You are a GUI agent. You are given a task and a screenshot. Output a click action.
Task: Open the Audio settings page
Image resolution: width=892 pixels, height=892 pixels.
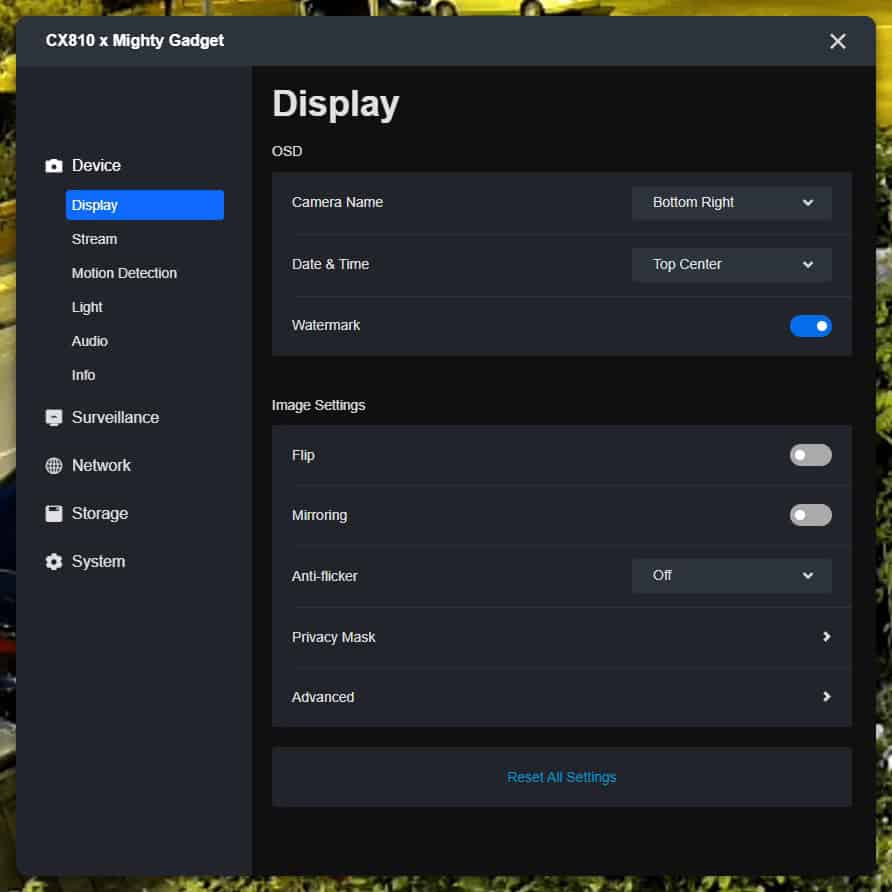[x=90, y=341]
